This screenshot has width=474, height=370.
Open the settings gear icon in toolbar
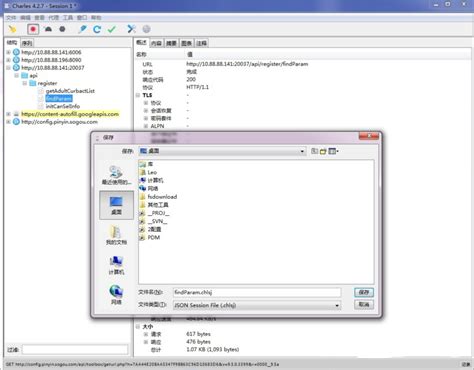pos(147,29)
